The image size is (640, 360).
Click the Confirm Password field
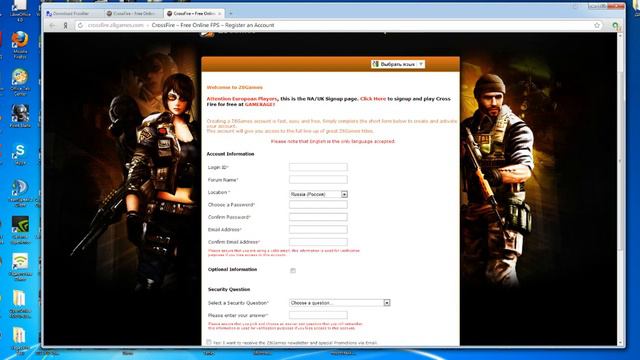tap(318, 217)
